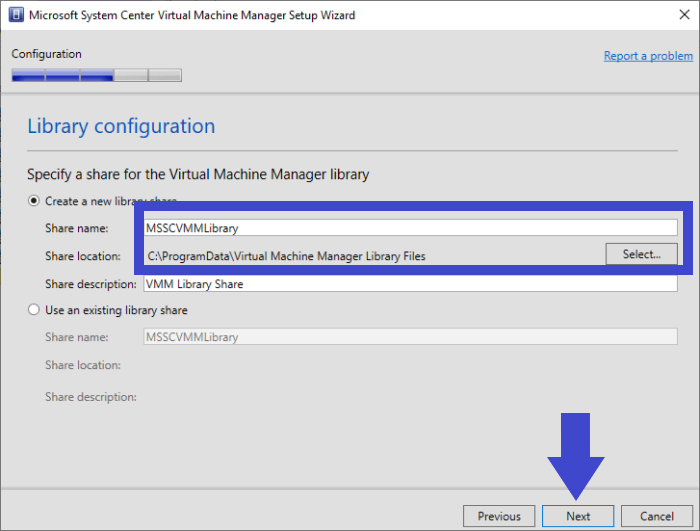Select Use an existing library share option
The image size is (700, 531).
pos(34,310)
